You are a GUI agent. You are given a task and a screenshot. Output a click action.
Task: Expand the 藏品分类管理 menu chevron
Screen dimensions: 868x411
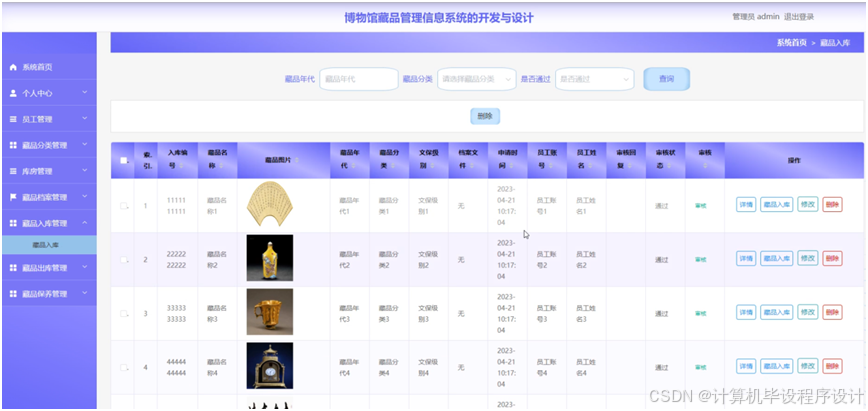(85, 145)
